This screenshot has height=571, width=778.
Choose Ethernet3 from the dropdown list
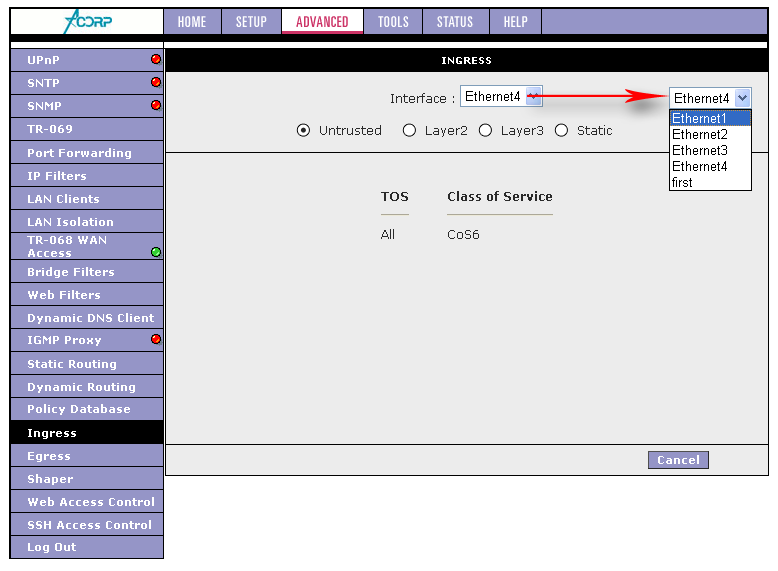pyautogui.click(x=710, y=150)
